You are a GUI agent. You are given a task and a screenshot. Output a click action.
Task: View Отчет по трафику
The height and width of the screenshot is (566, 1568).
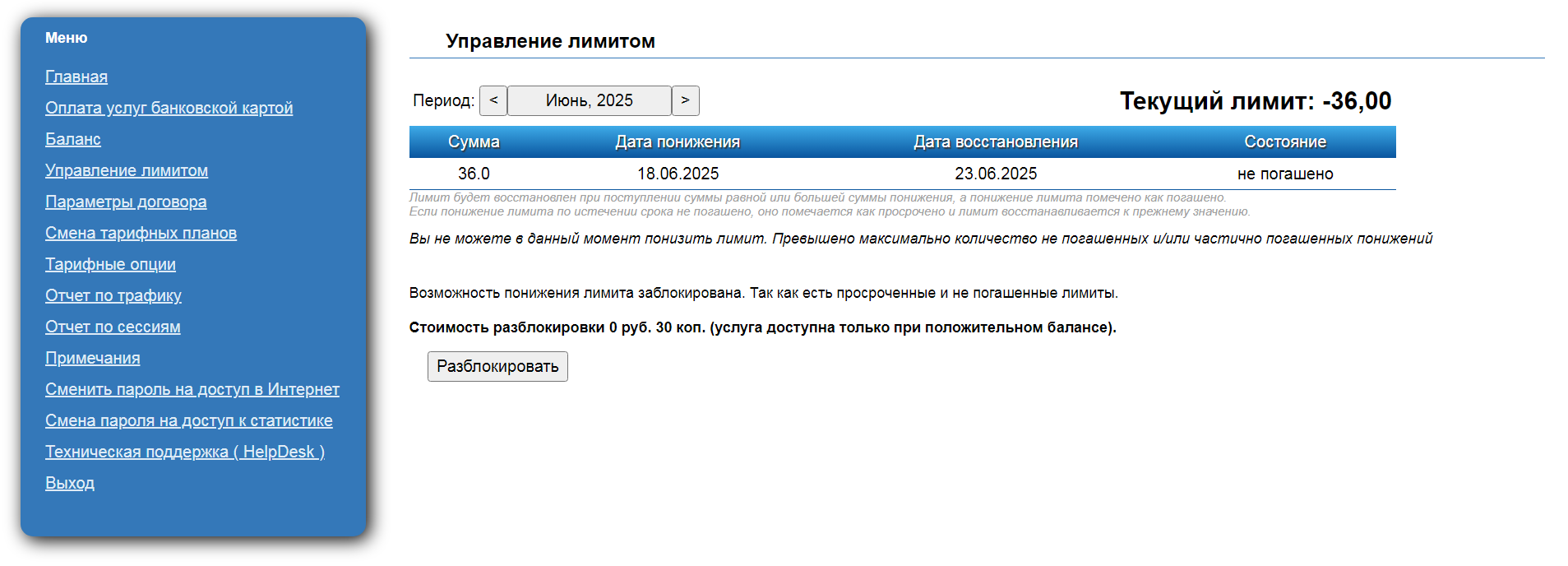(x=113, y=295)
